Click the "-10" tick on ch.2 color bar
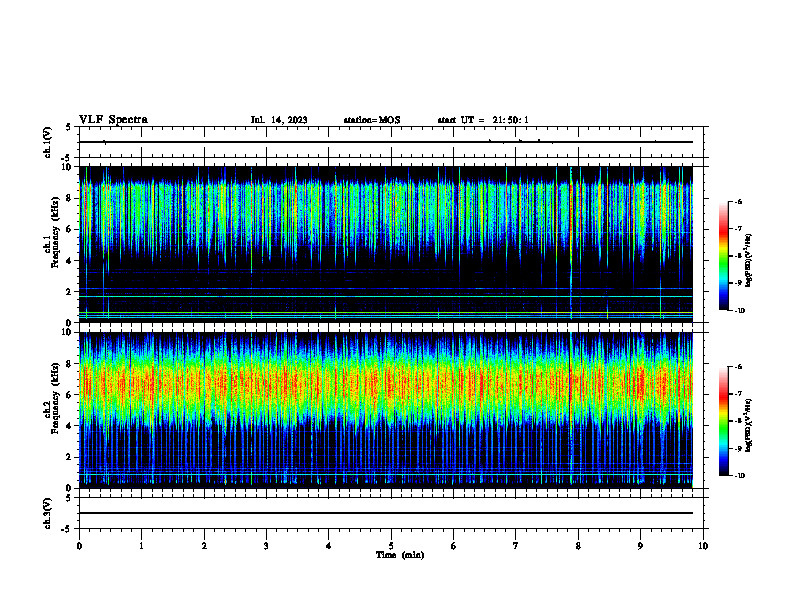This screenshot has width=792, height=612. (739, 475)
